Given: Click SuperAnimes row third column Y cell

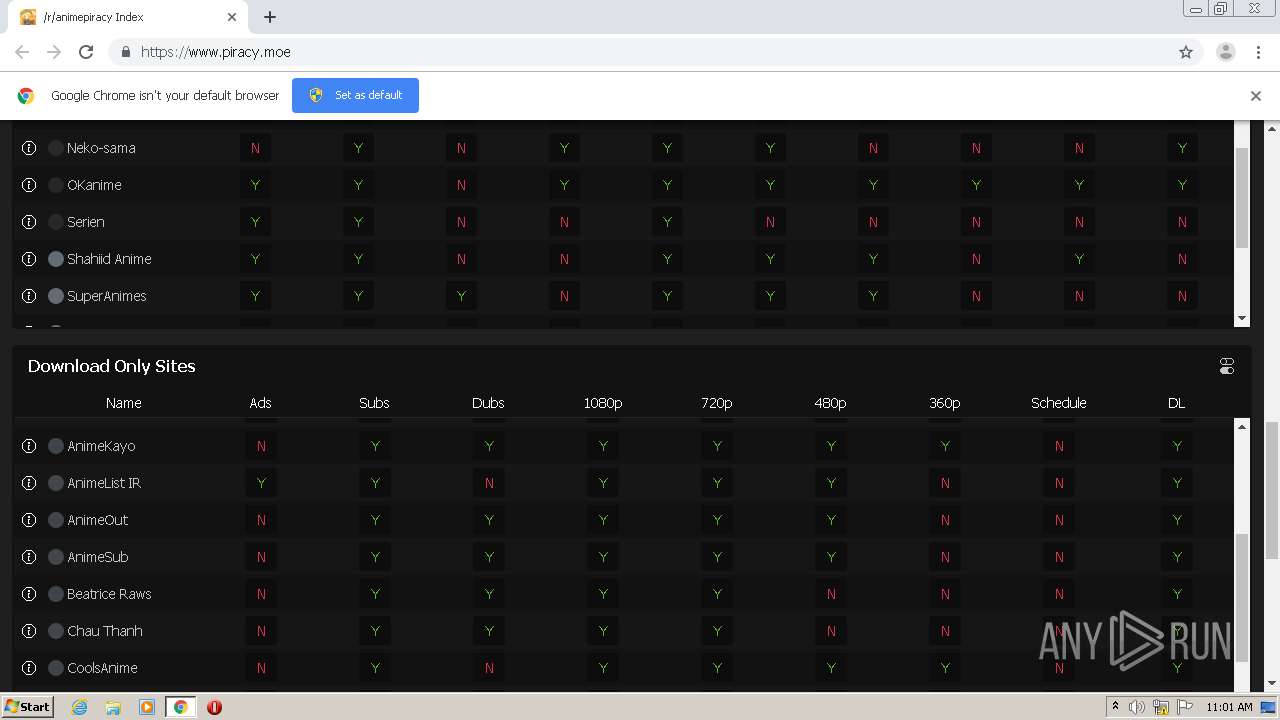Looking at the screenshot, I should pos(461,296).
